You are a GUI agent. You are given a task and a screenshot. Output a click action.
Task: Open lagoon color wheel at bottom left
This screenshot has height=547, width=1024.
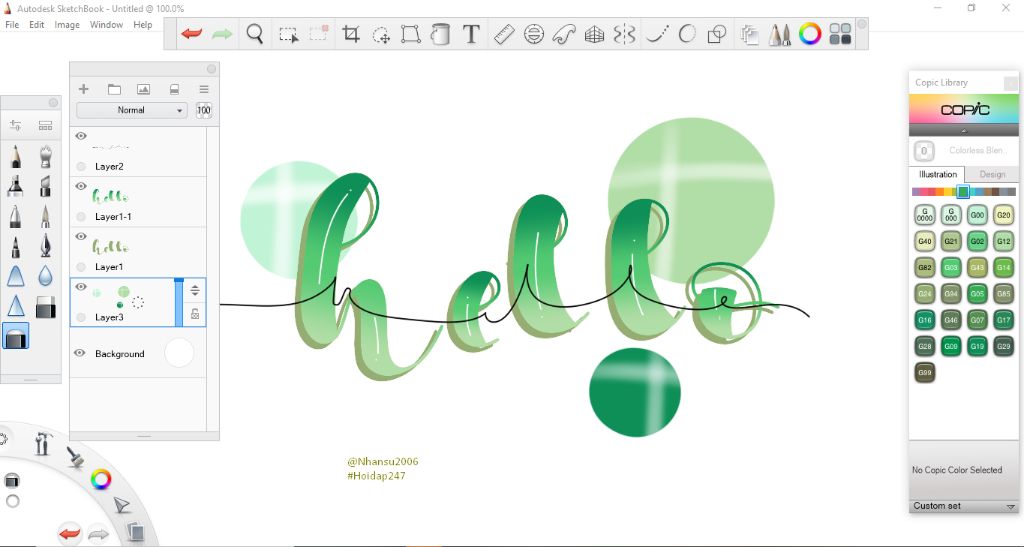pos(101,480)
